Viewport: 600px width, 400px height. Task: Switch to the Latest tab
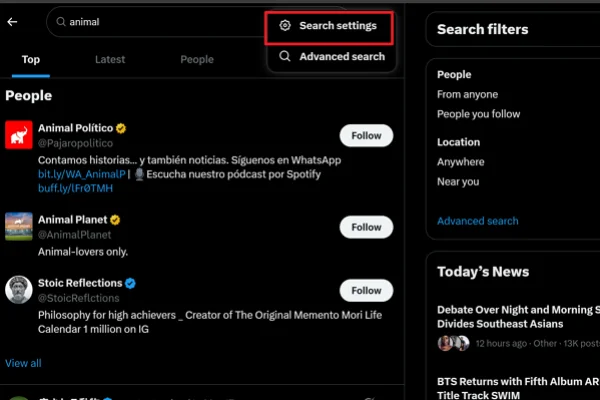[110, 60]
